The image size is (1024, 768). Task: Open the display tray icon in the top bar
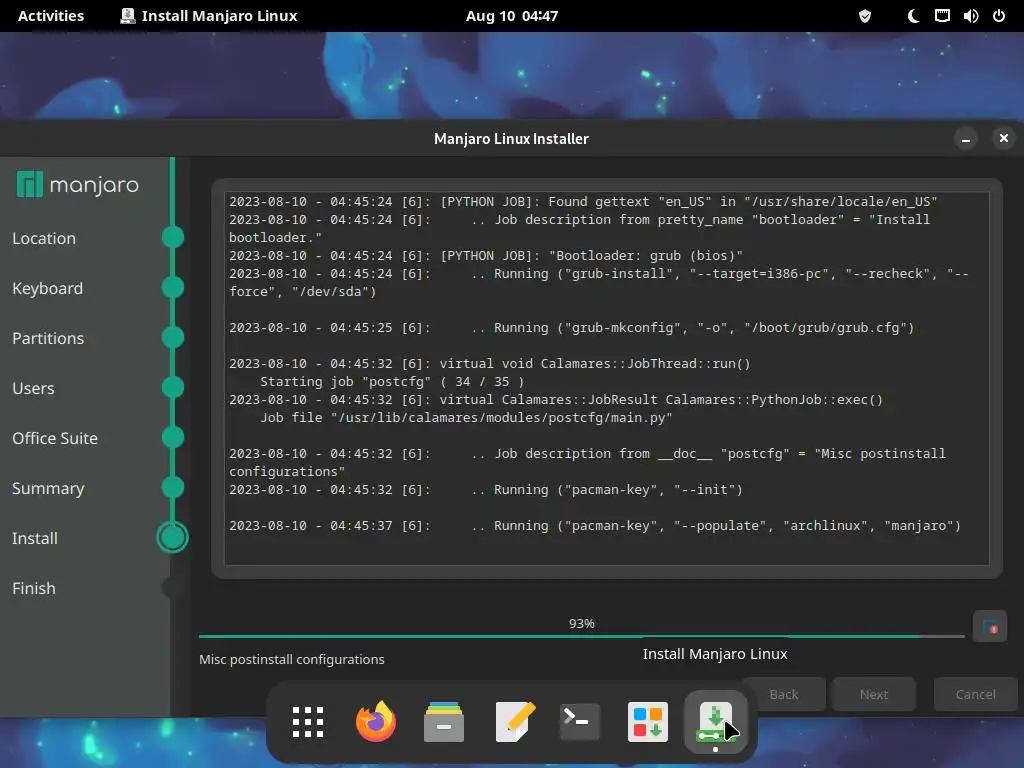point(942,16)
